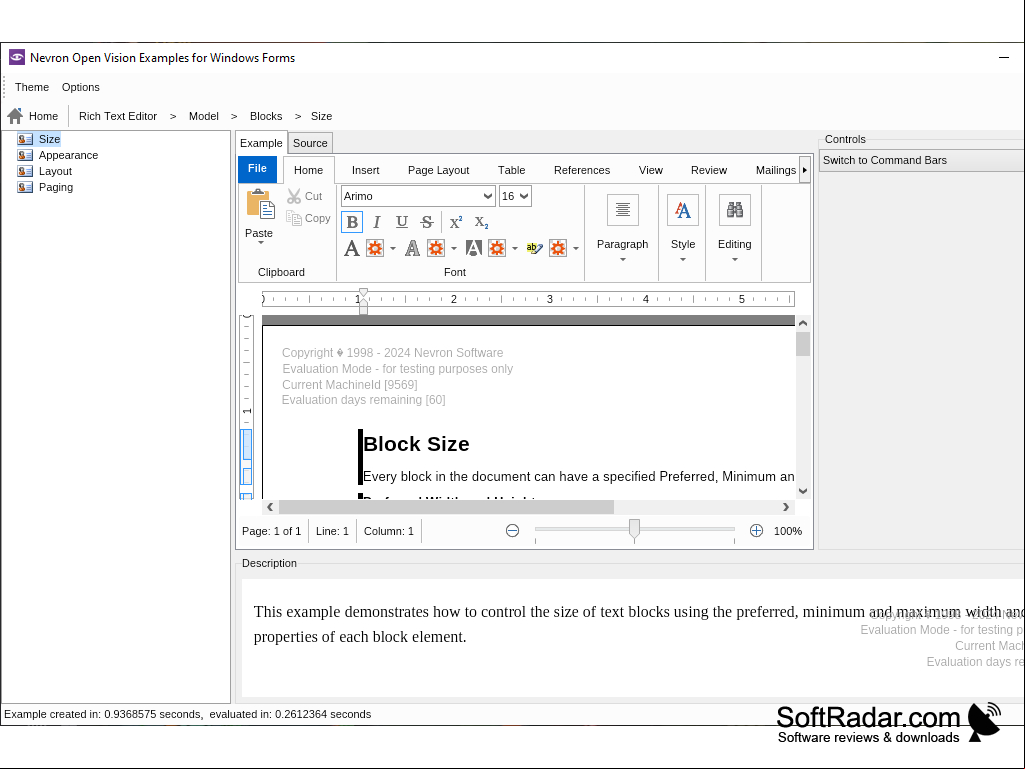Click the ruler first-line indent marker

pos(363,293)
